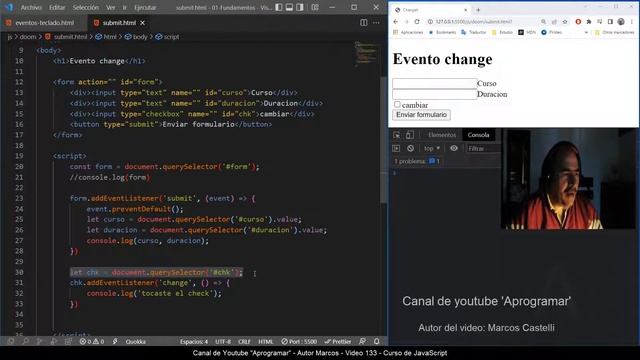Change language mode from HTML

266,342
